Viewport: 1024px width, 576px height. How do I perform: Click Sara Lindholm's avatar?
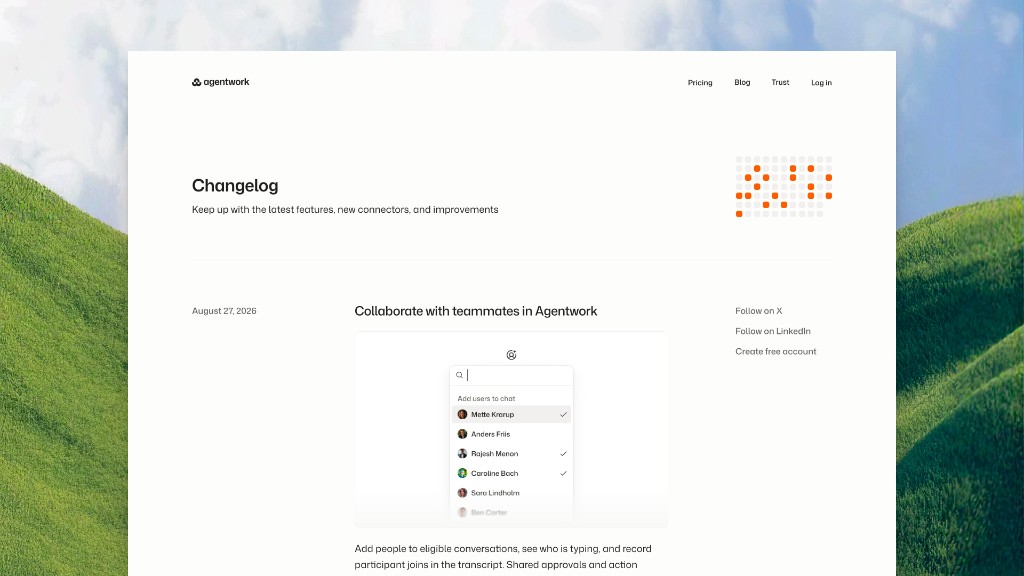coord(462,493)
